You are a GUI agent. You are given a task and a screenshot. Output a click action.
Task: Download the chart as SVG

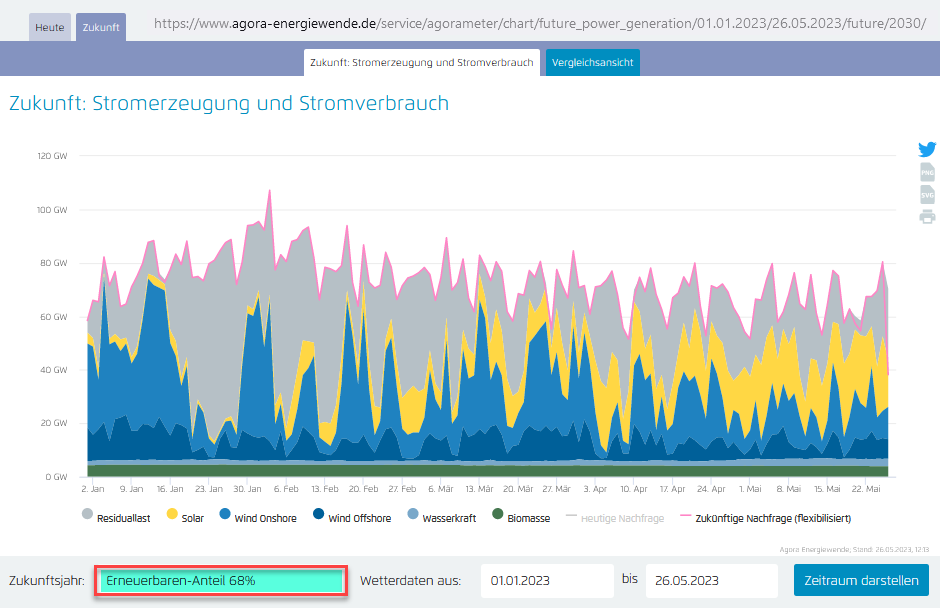(927, 195)
